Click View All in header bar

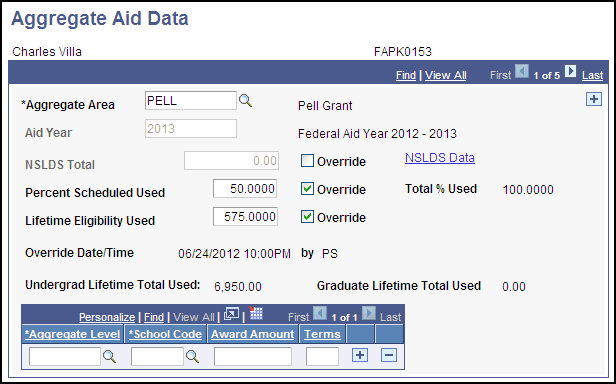(446, 75)
